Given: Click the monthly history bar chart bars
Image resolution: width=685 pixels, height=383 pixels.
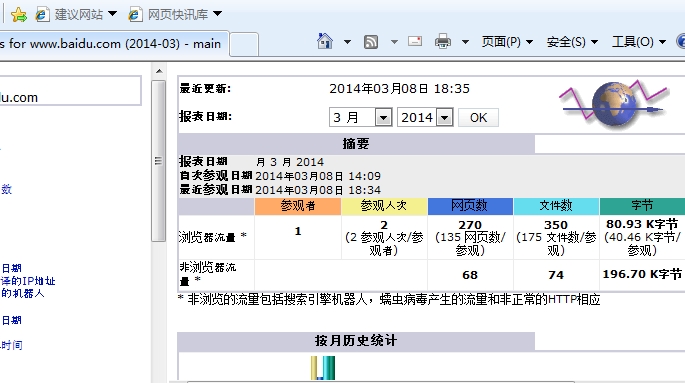Looking at the screenshot, I should pyautogui.click(x=323, y=368).
